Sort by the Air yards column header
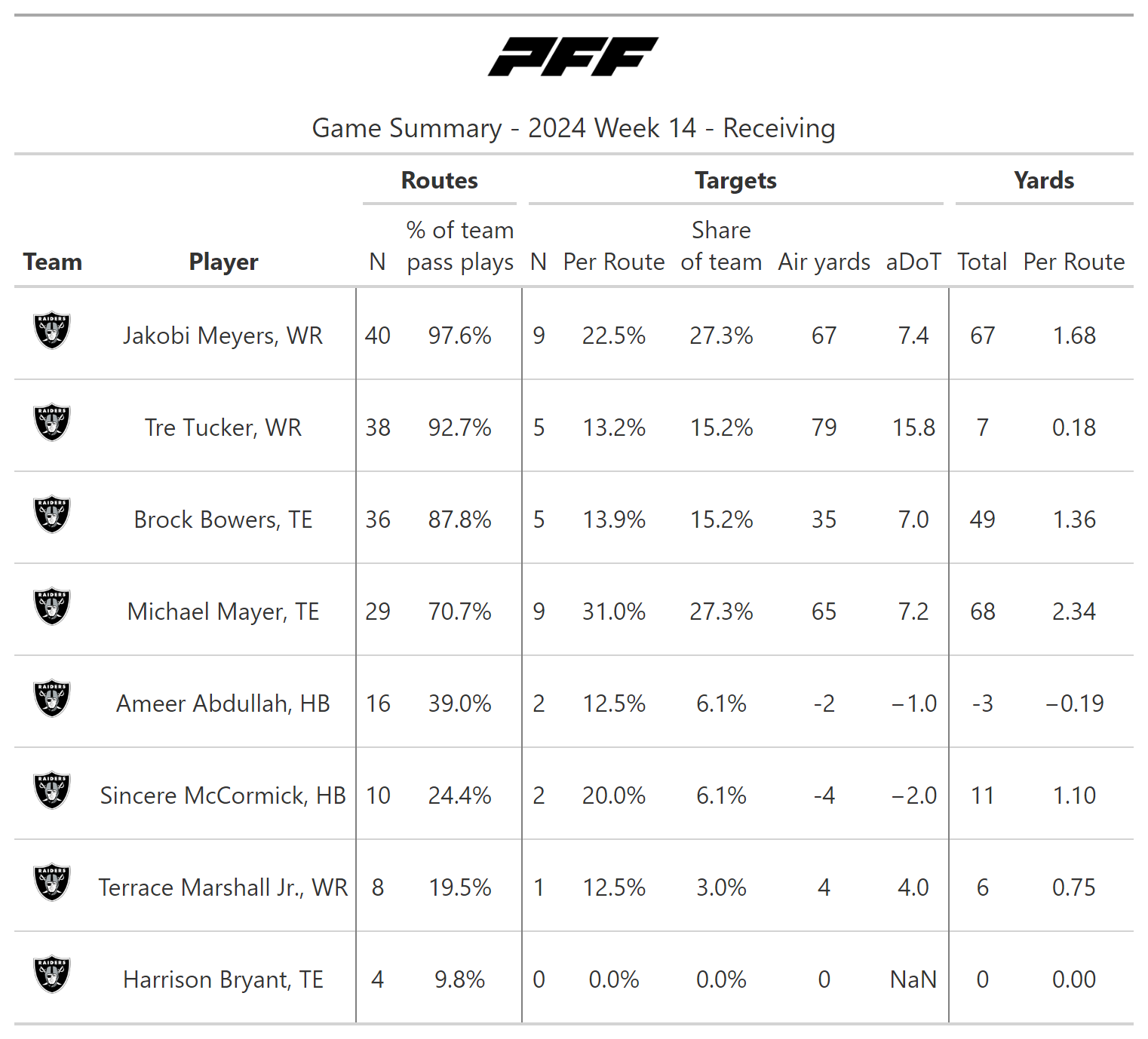This screenshot has width=1148, height=1039. point(824,262)
